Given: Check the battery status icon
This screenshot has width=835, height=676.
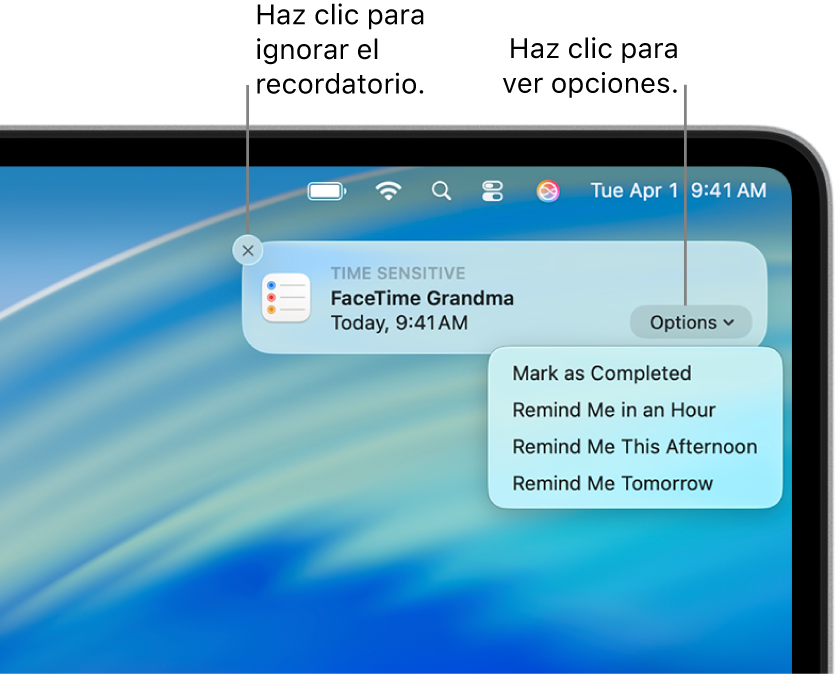Looking at the screenshot, I should [326, 190].
